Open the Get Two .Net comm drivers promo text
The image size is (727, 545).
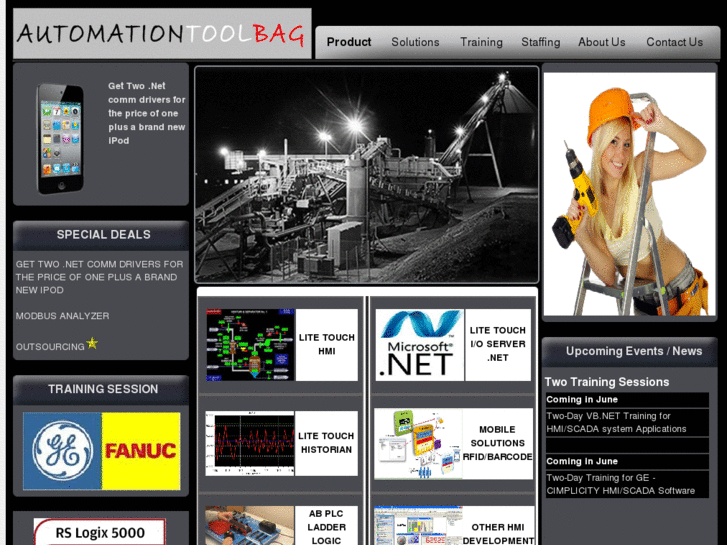147,113
